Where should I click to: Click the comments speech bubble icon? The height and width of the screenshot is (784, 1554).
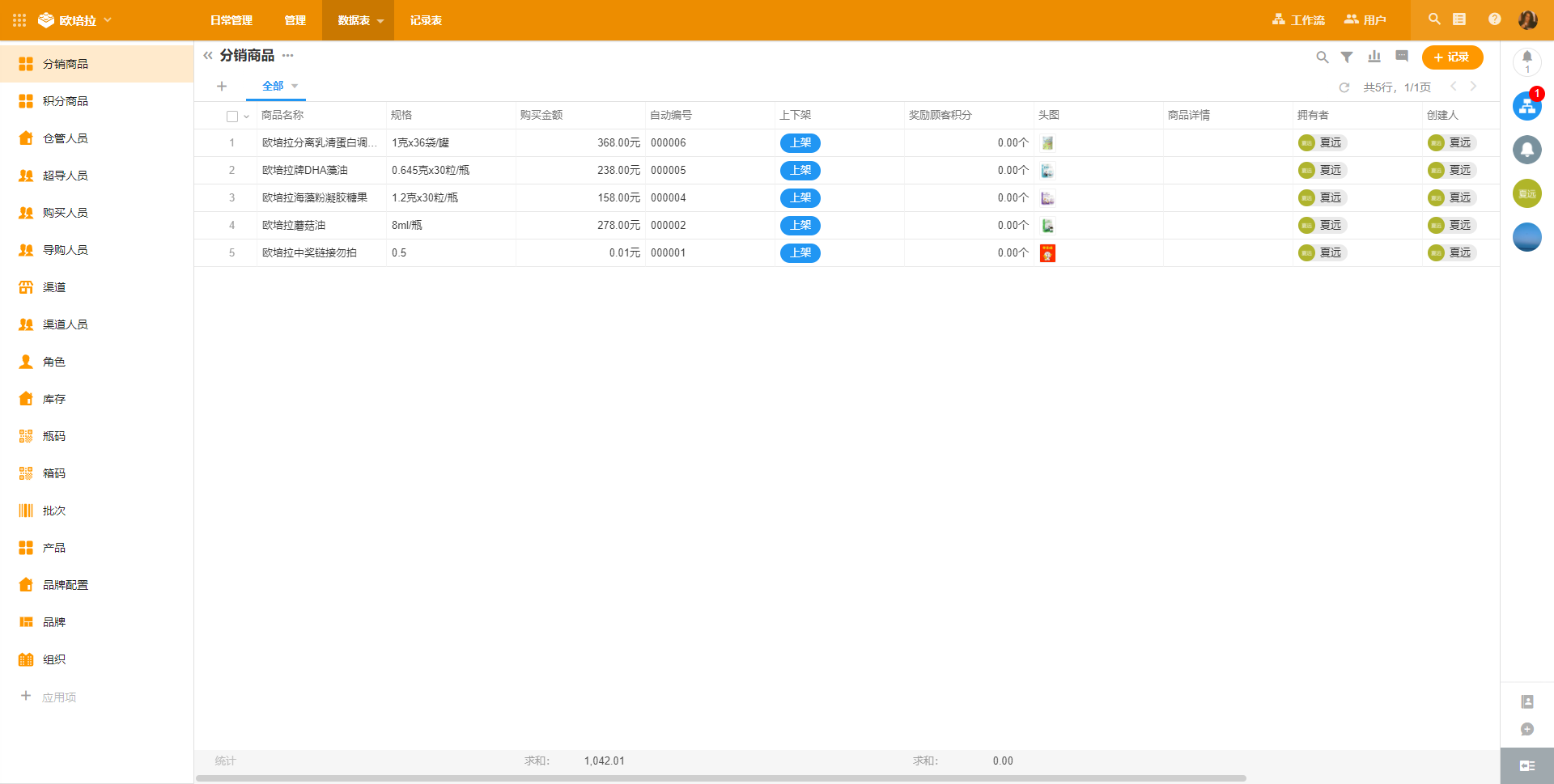click(x=1402, y=57)
